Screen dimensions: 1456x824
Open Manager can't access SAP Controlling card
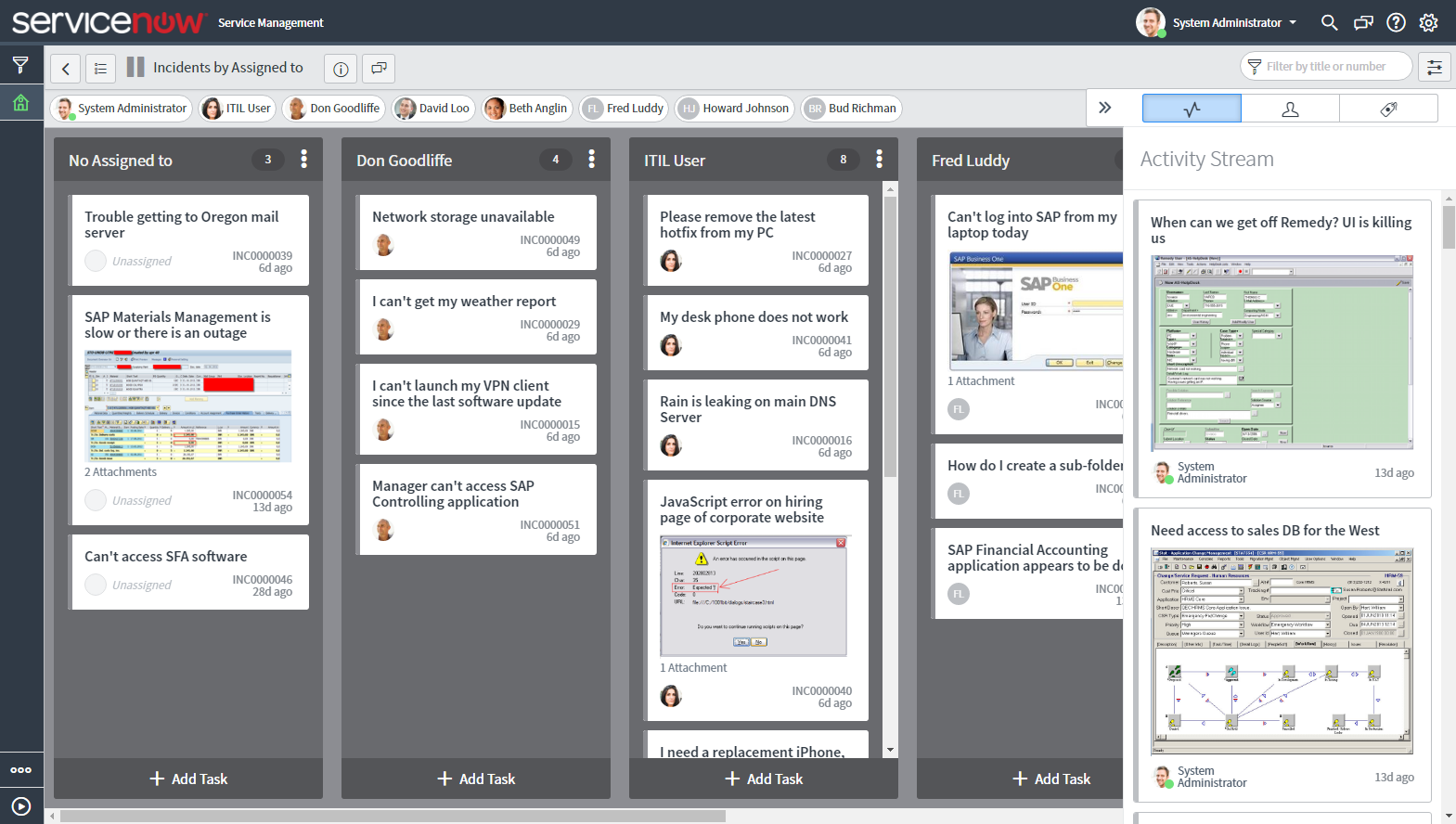478,509
